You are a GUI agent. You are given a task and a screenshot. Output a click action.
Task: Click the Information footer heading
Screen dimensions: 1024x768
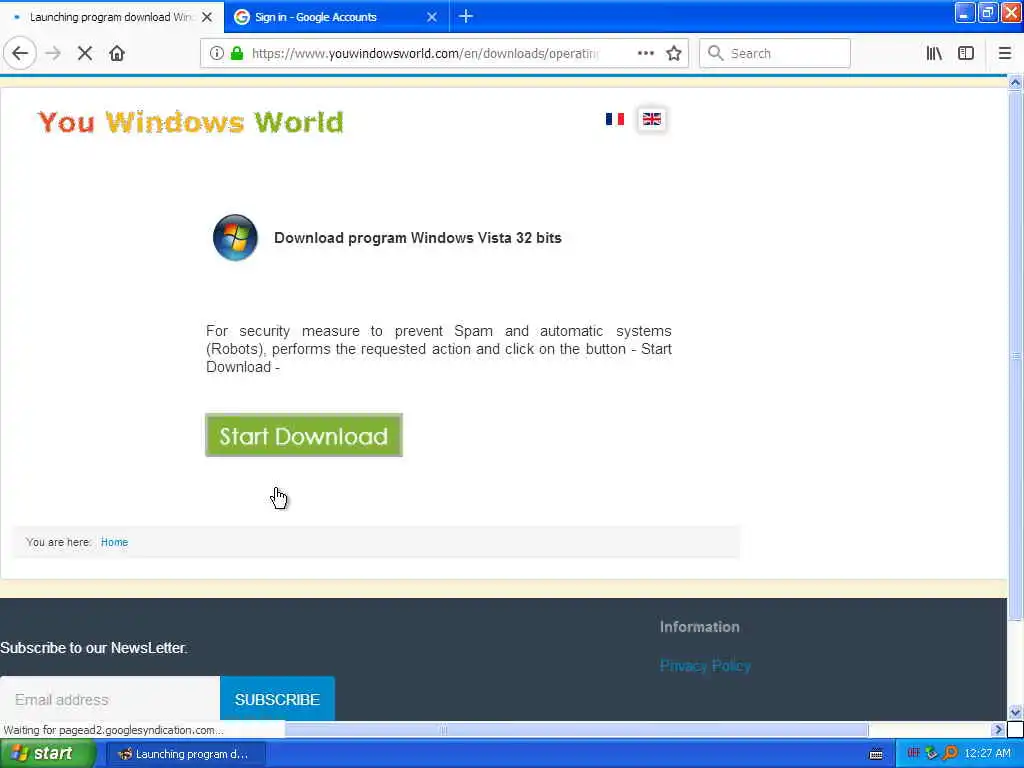(x=699, y=627)
